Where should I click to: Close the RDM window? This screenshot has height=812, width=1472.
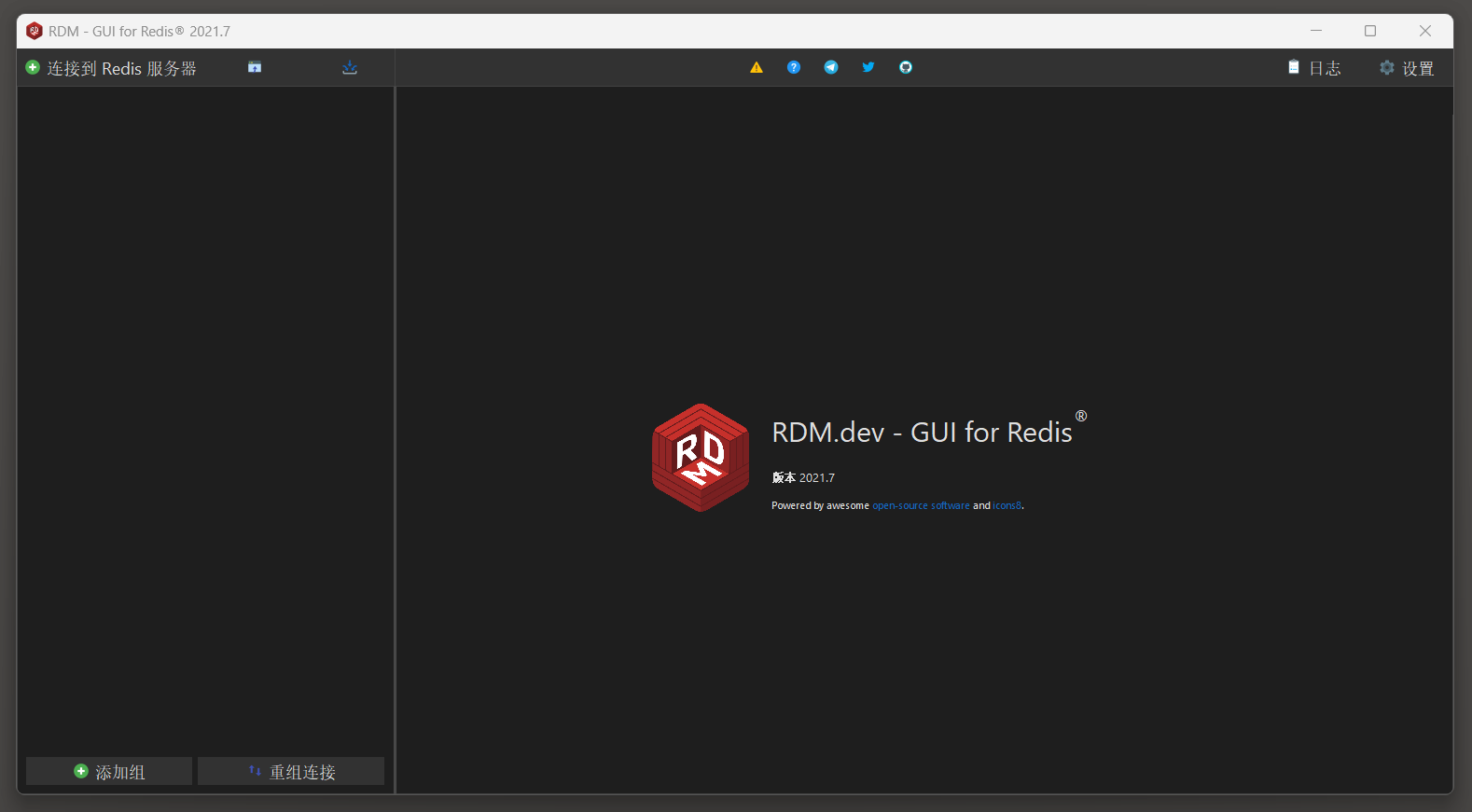tap(1425, 31)
